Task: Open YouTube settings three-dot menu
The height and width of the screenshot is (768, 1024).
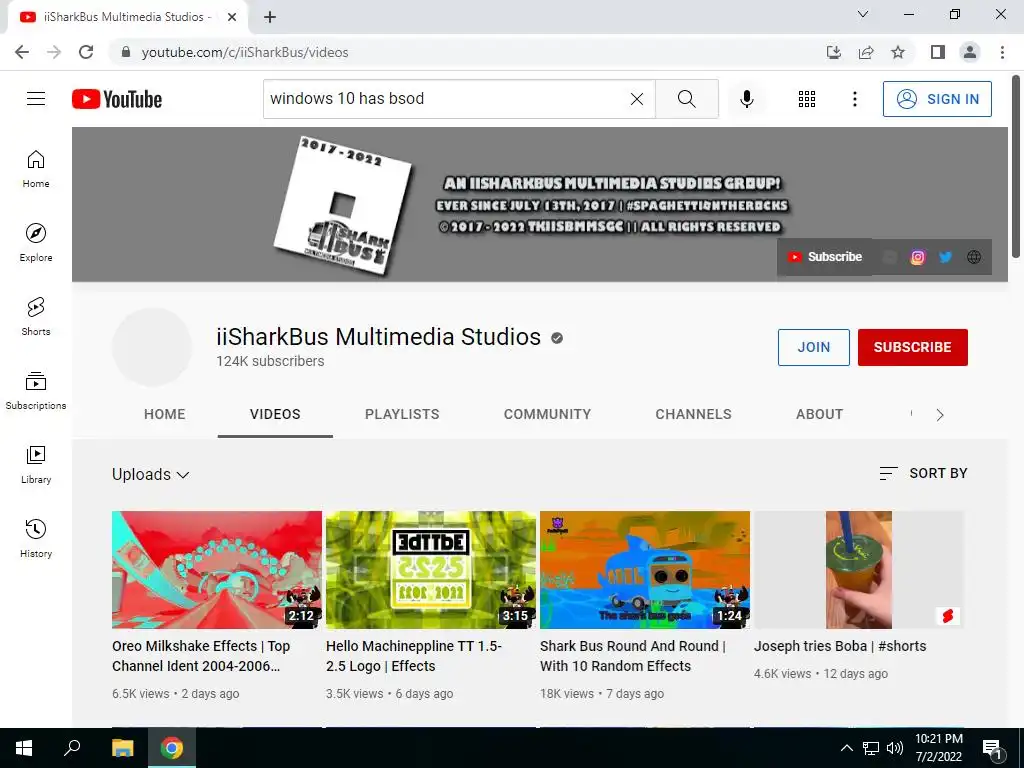Action: click(x=854, y=99)
